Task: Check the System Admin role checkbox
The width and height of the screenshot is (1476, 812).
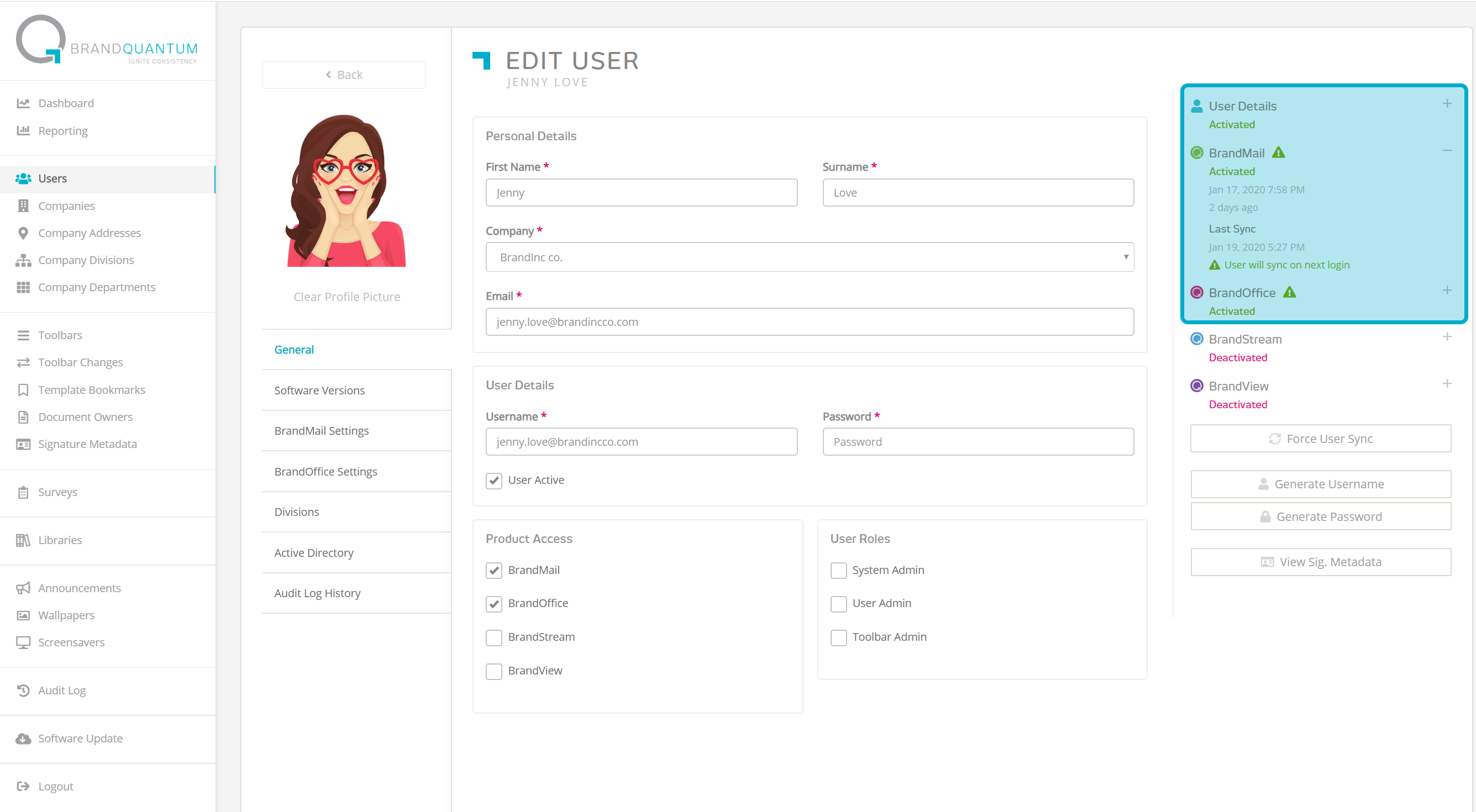Action: (838, 571)
